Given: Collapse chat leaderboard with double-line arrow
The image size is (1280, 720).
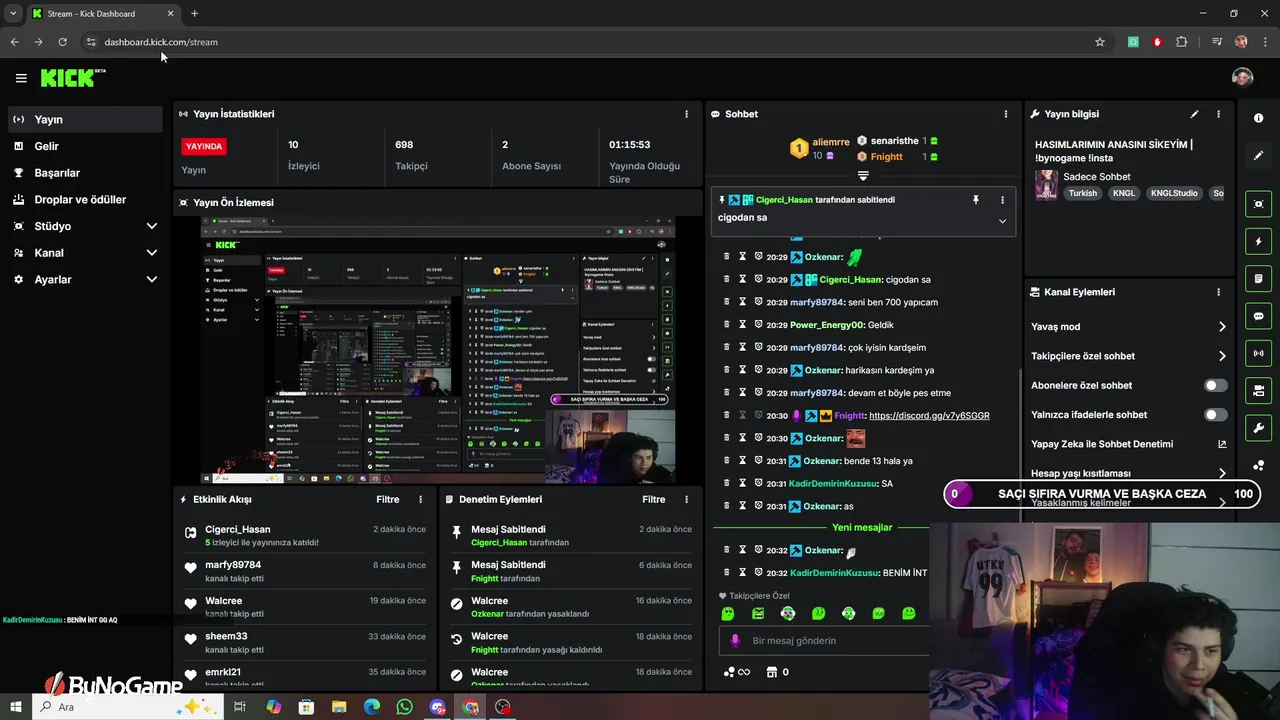Looking at the screenshot, I should tap(863, 176).
